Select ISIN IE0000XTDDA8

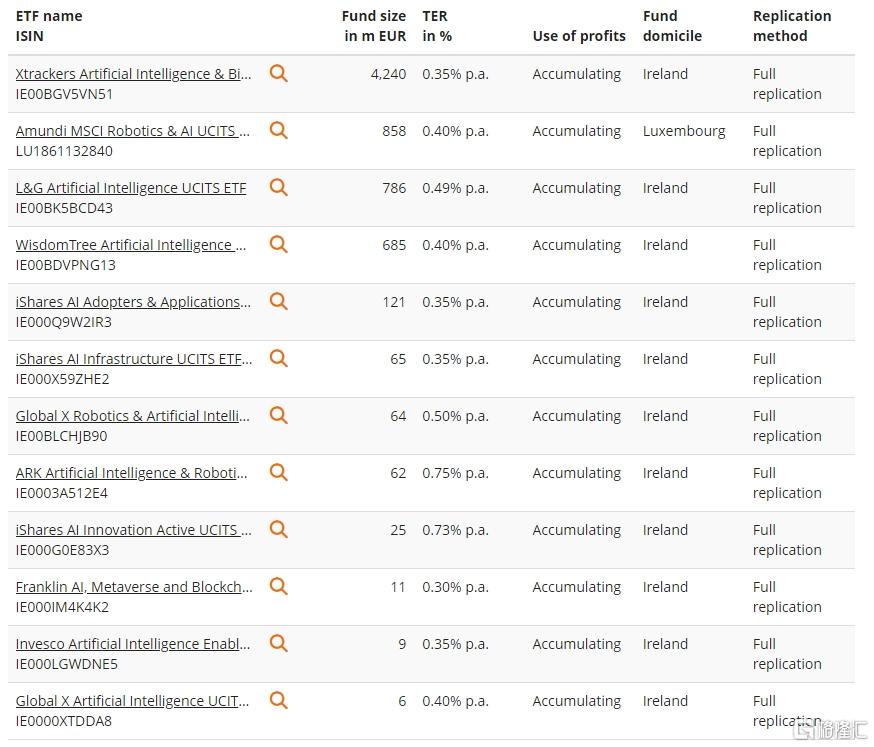(64, 721)
